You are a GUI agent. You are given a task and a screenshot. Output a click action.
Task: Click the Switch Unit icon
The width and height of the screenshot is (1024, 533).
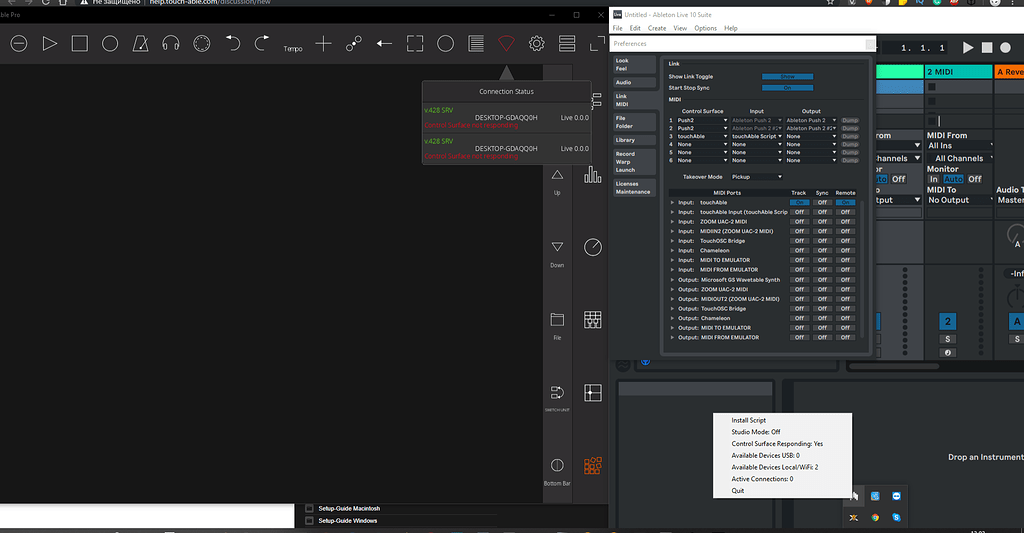(x=557, y=393)
